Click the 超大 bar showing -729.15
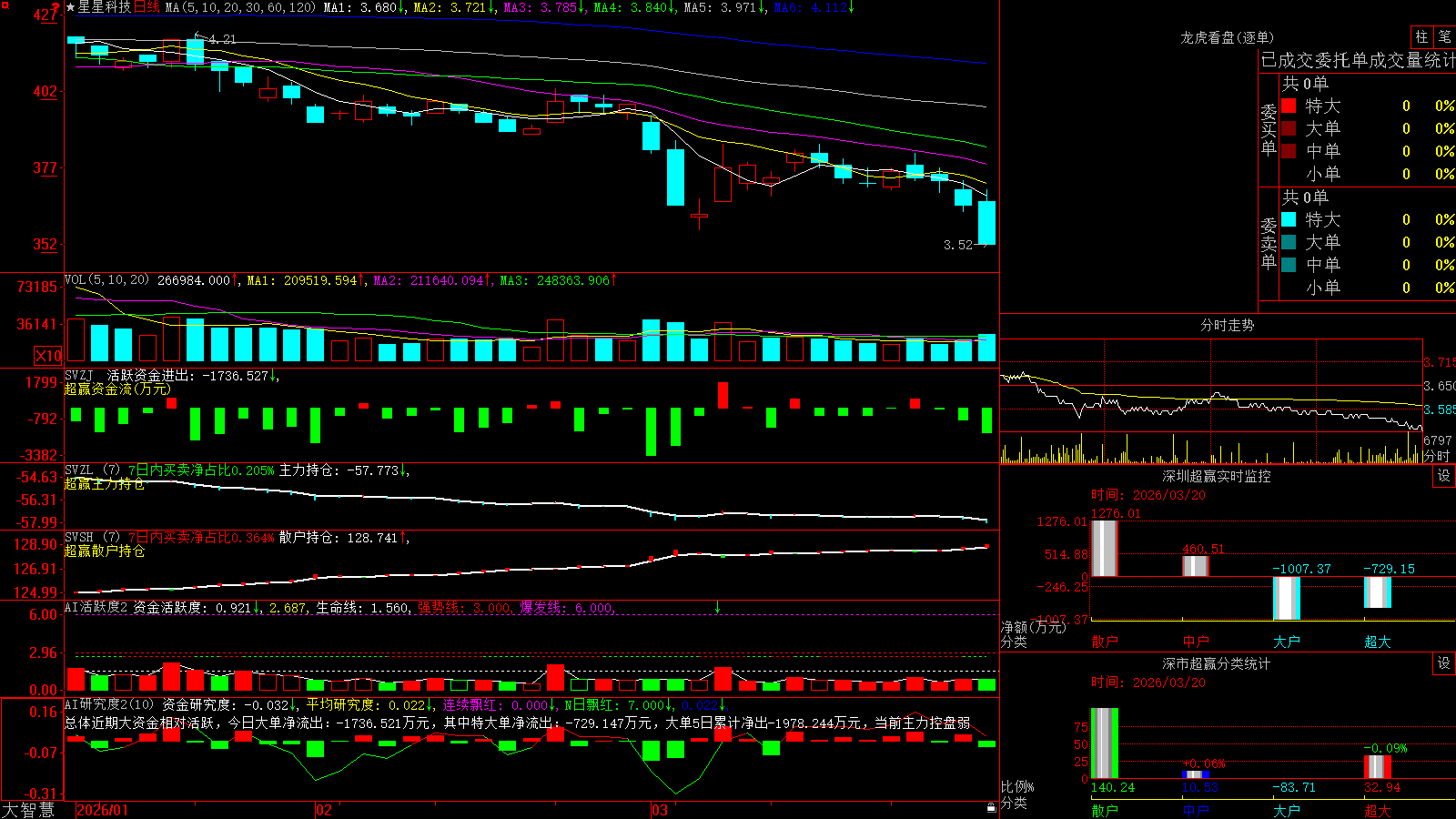Screen dimensions: 1456x819 (x=1377, y=592)
